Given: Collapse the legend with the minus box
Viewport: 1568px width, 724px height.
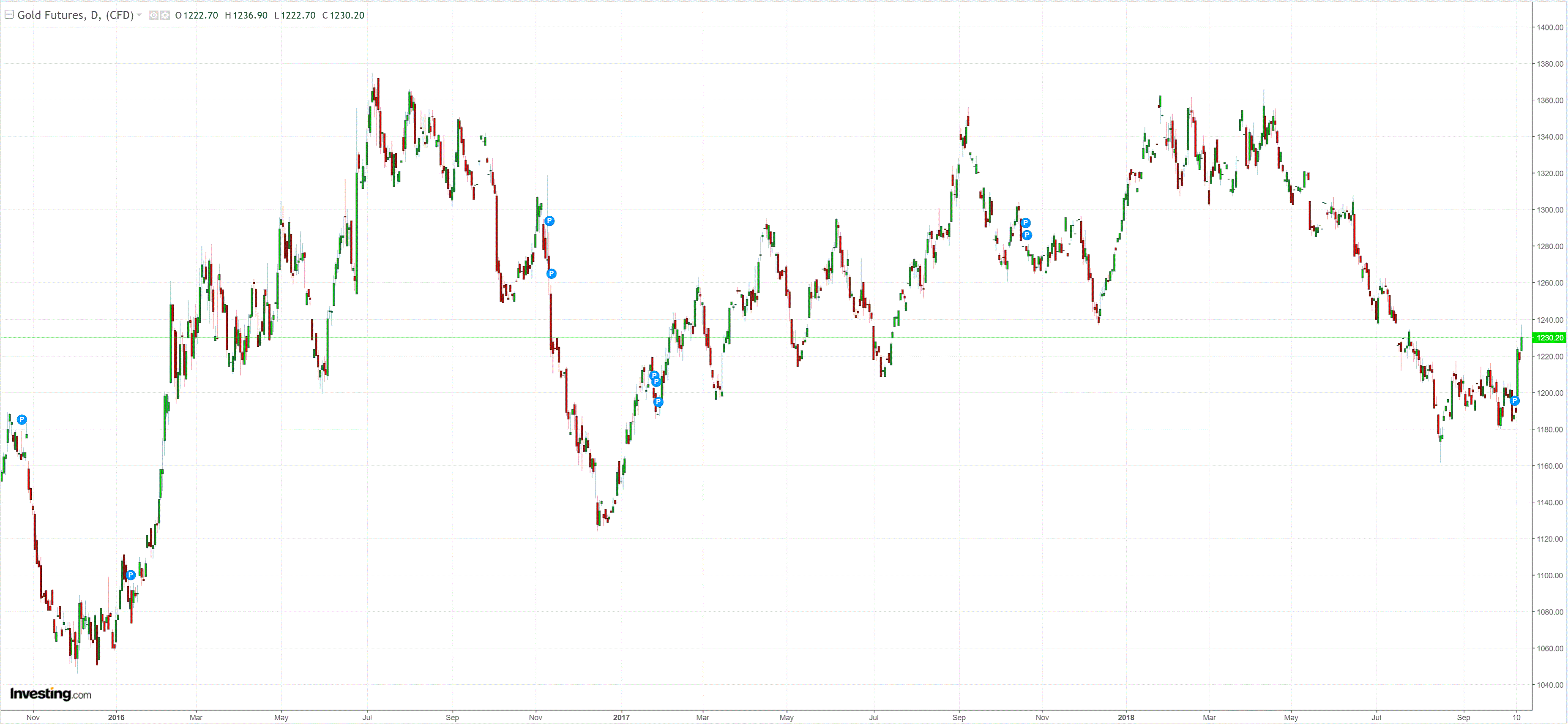Looking at the screenshot, I should click(x=9, y=15).
